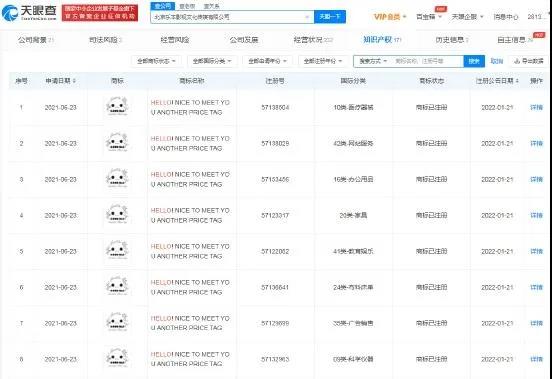
Task: Switch to the 查关系 search tab
Action: pyautogui.click(x=211, y=6)
